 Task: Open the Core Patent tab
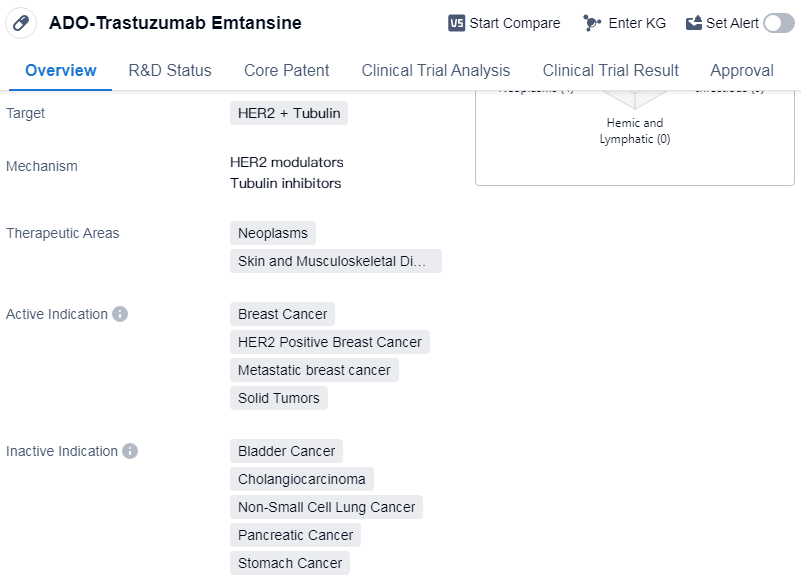click(x=286, y=70)
